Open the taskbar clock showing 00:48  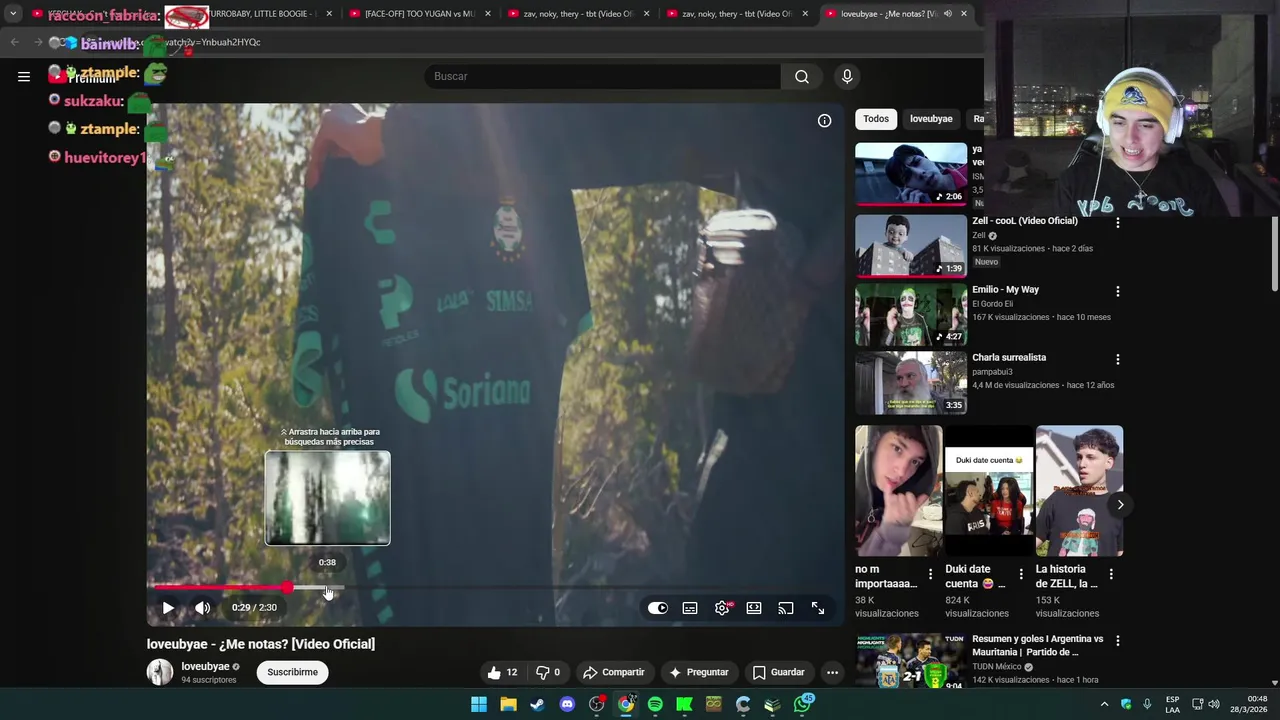[x=1248, y=704]
